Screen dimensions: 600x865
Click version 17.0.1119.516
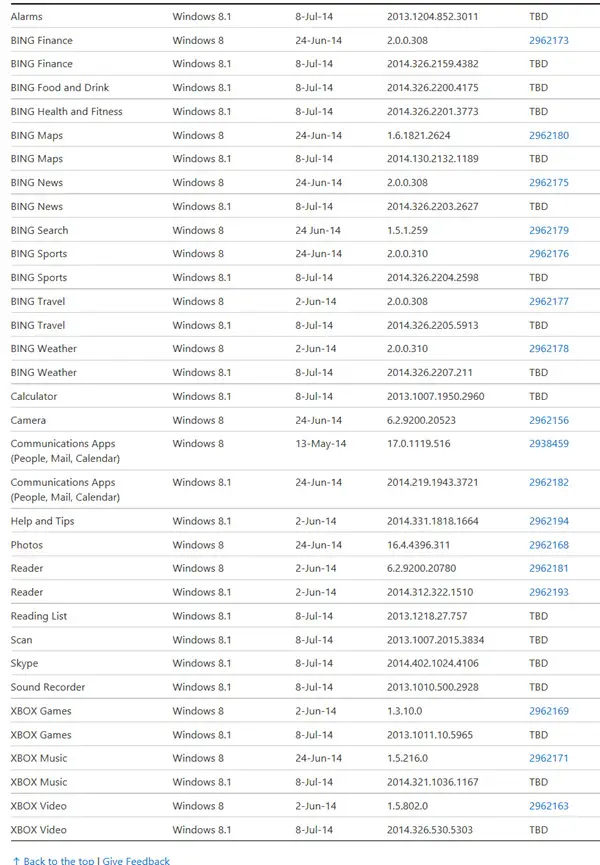(419, 444)
